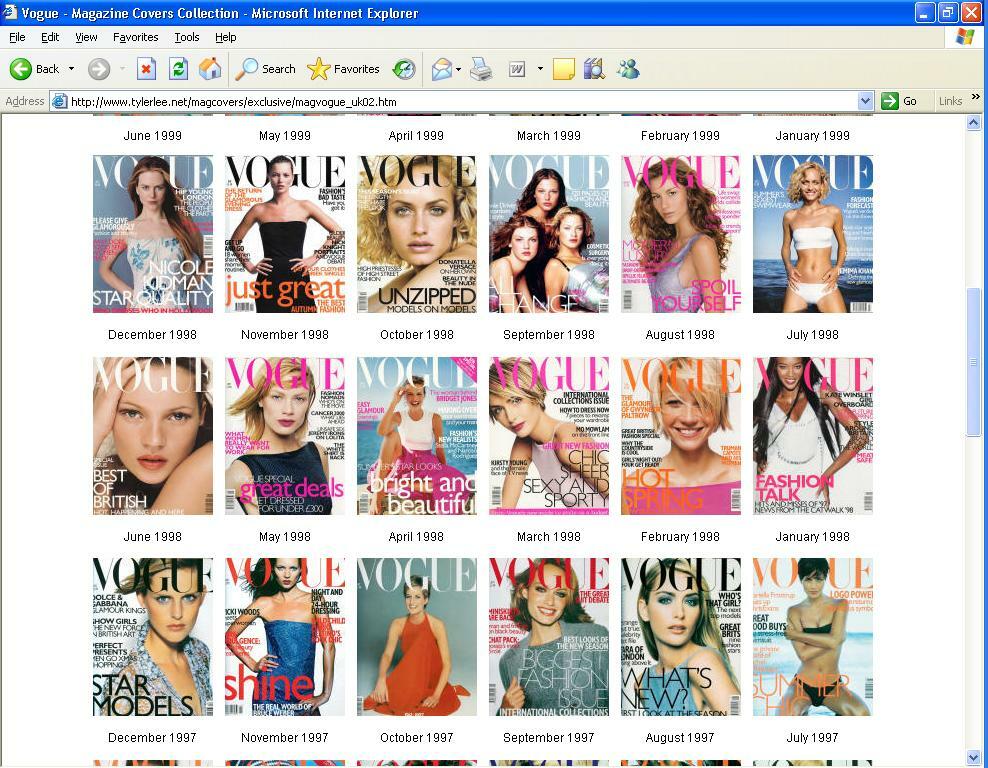
Task: Expand the address bar dropdown
Action: tap(865, 101)
